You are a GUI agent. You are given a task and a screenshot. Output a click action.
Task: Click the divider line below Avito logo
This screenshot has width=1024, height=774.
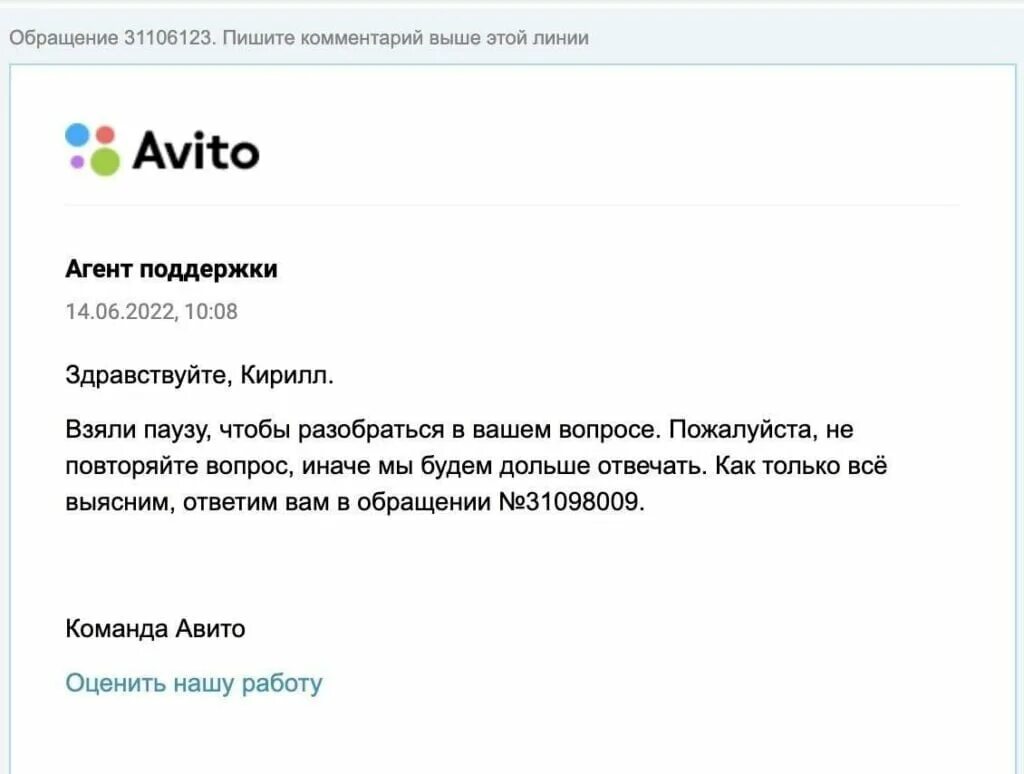click(x=512, y=205)
